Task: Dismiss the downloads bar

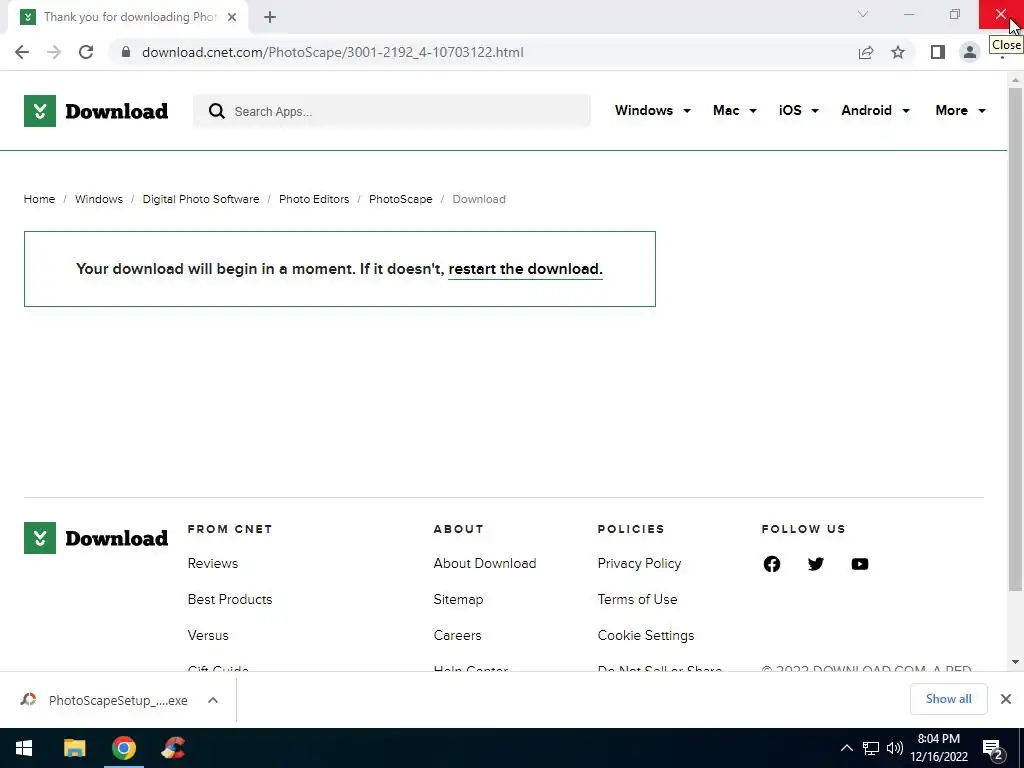Action: [x=1006, y=699]
